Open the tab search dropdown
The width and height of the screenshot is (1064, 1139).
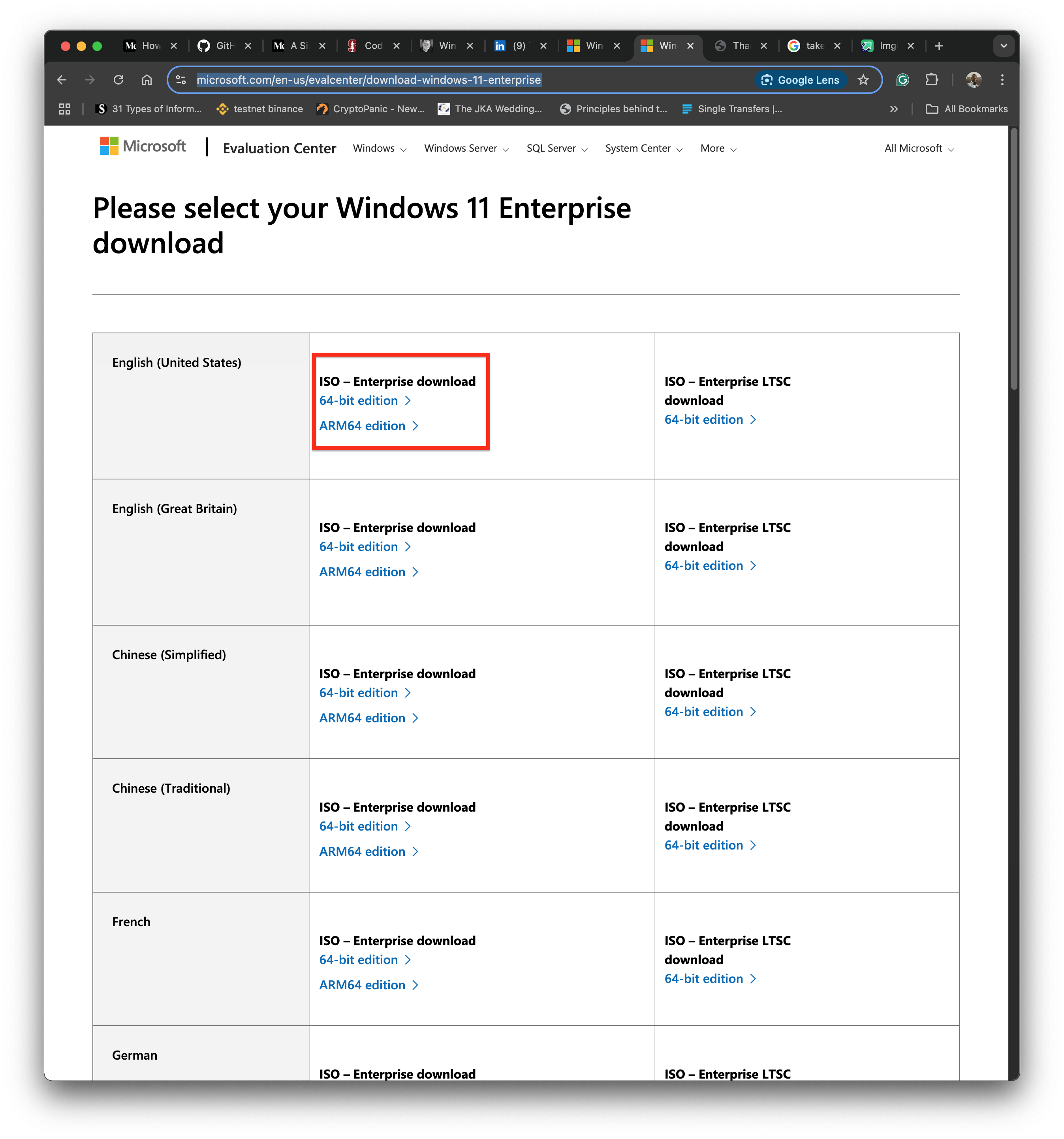click(1003, 46)
